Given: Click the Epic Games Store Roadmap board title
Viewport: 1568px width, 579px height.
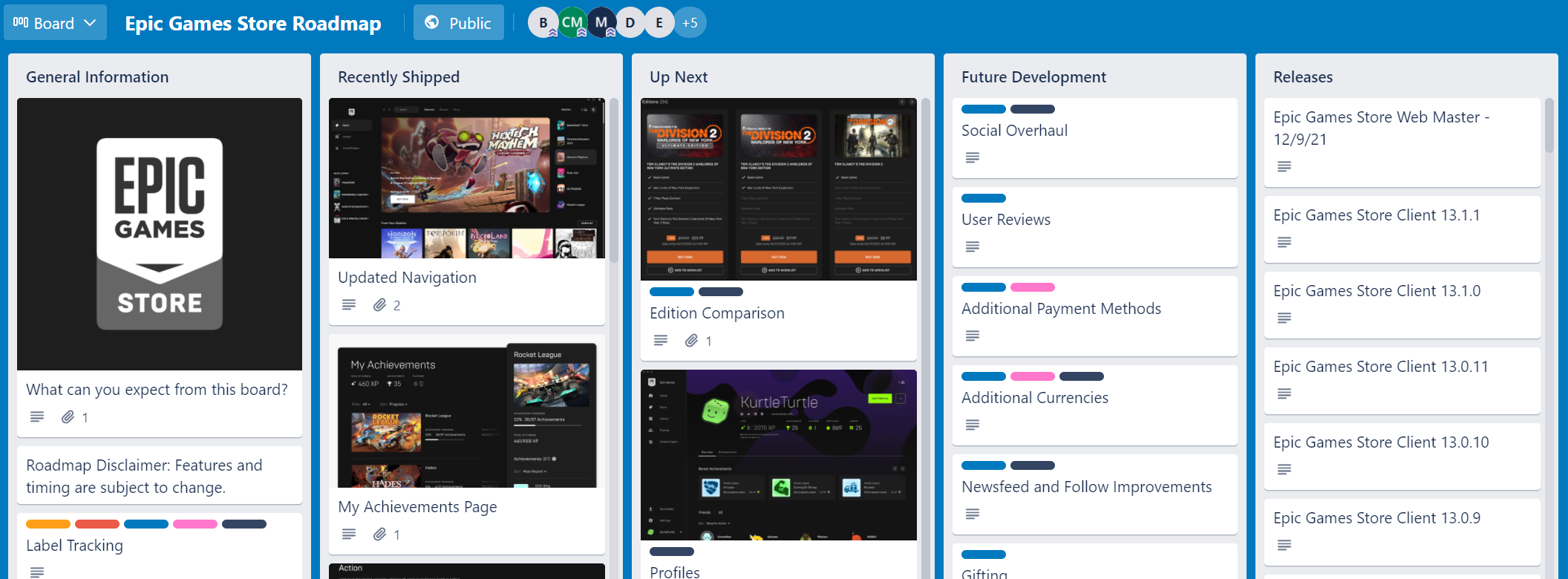Looking at the screenshot, I should click(x=252, y=23).
